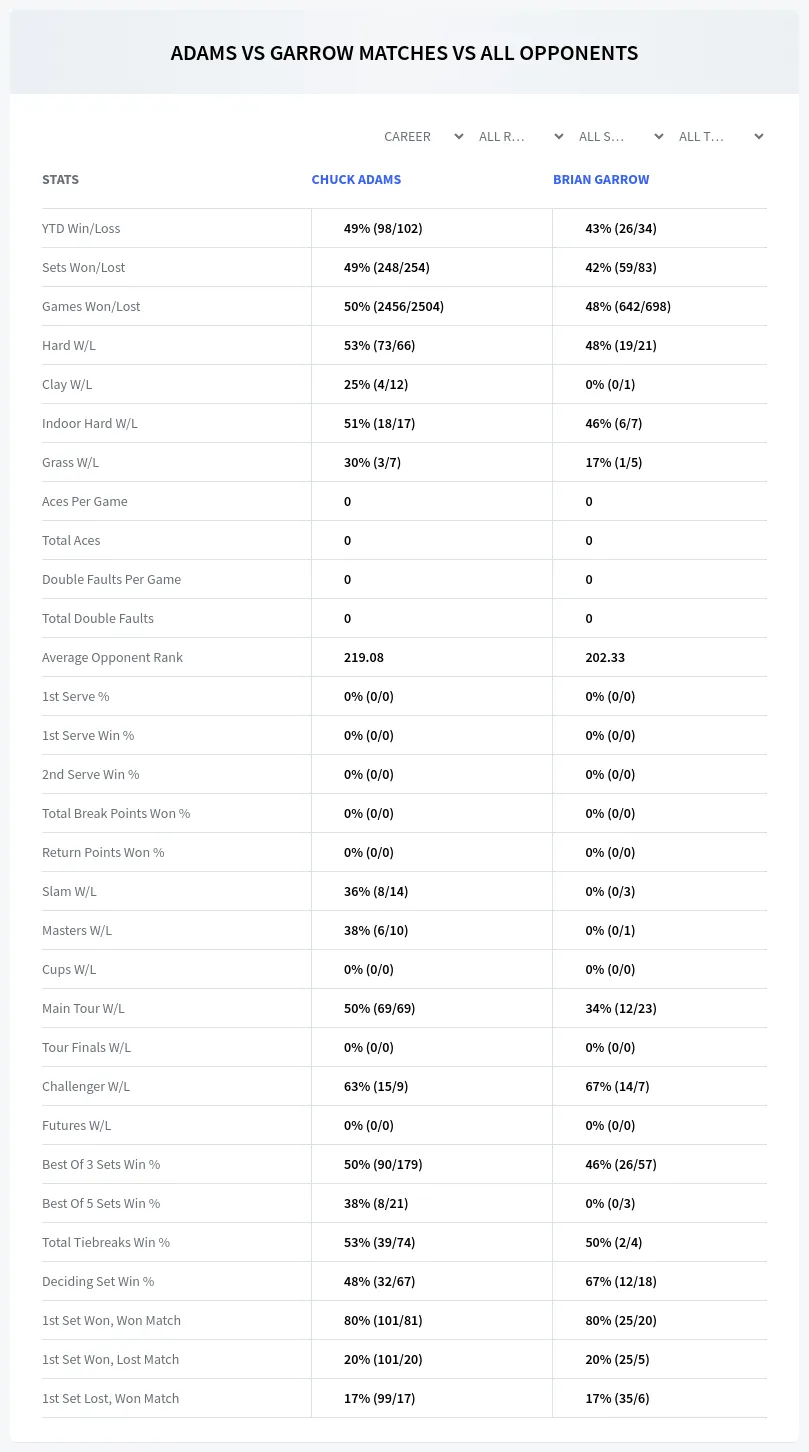Image resolution: width=809 pixels, height=1452 pixels.
Task: Click the STATS column header
Action: [x=60, y=180]
